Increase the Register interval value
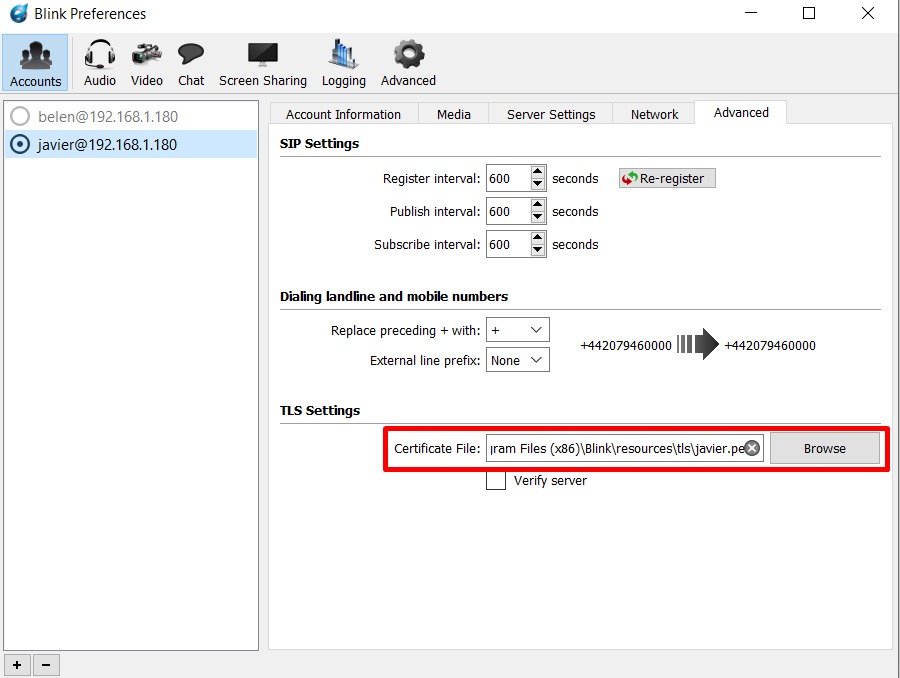 537,172
